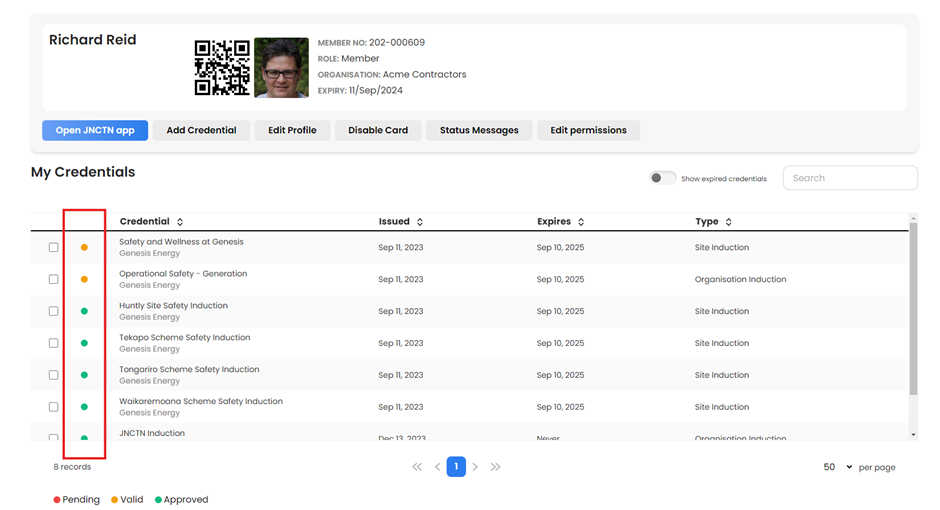Open Status Messages
The image size is (940, 510).
tap(479, 130)
